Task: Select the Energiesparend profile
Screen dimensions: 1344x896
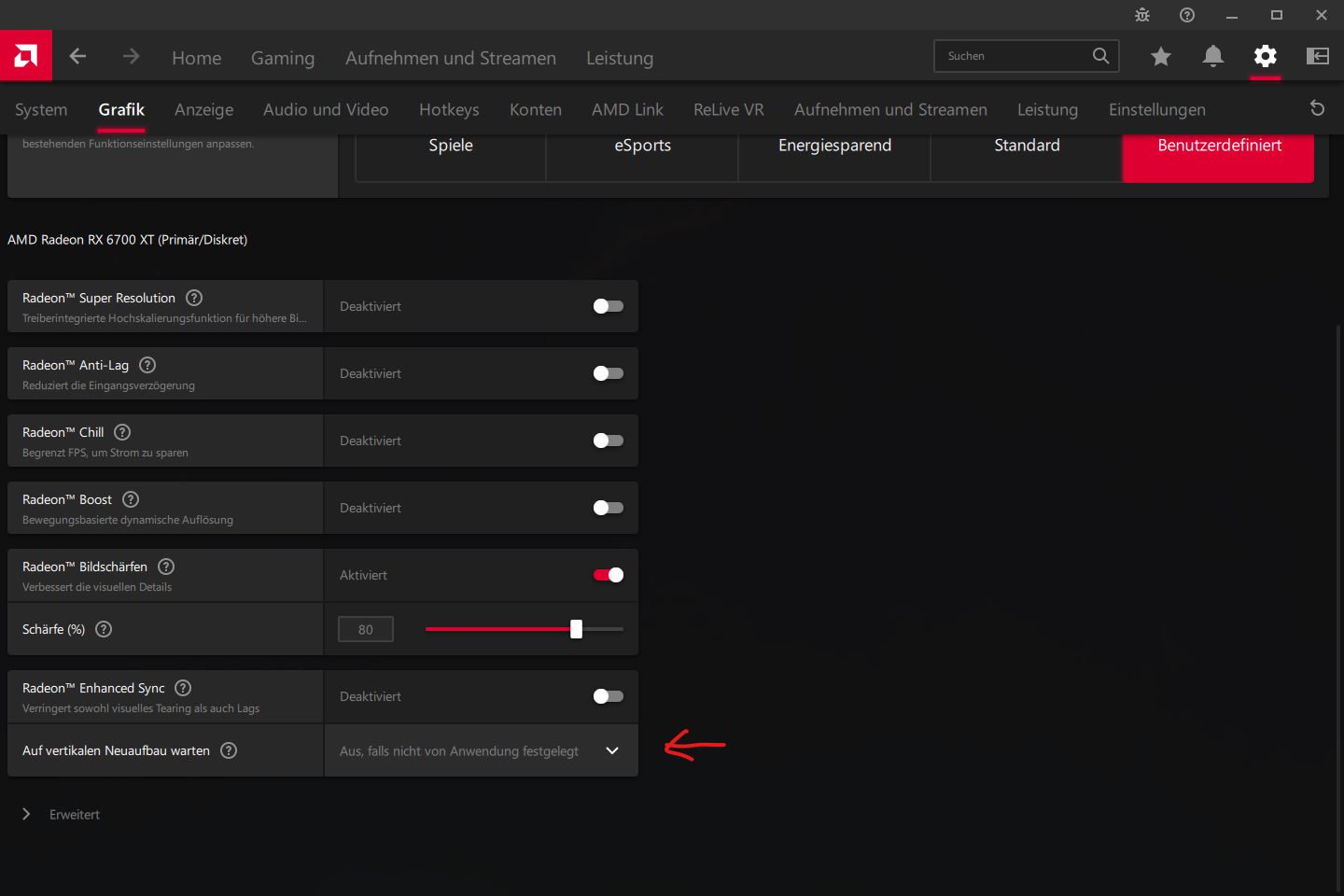Action: [835, 157]
